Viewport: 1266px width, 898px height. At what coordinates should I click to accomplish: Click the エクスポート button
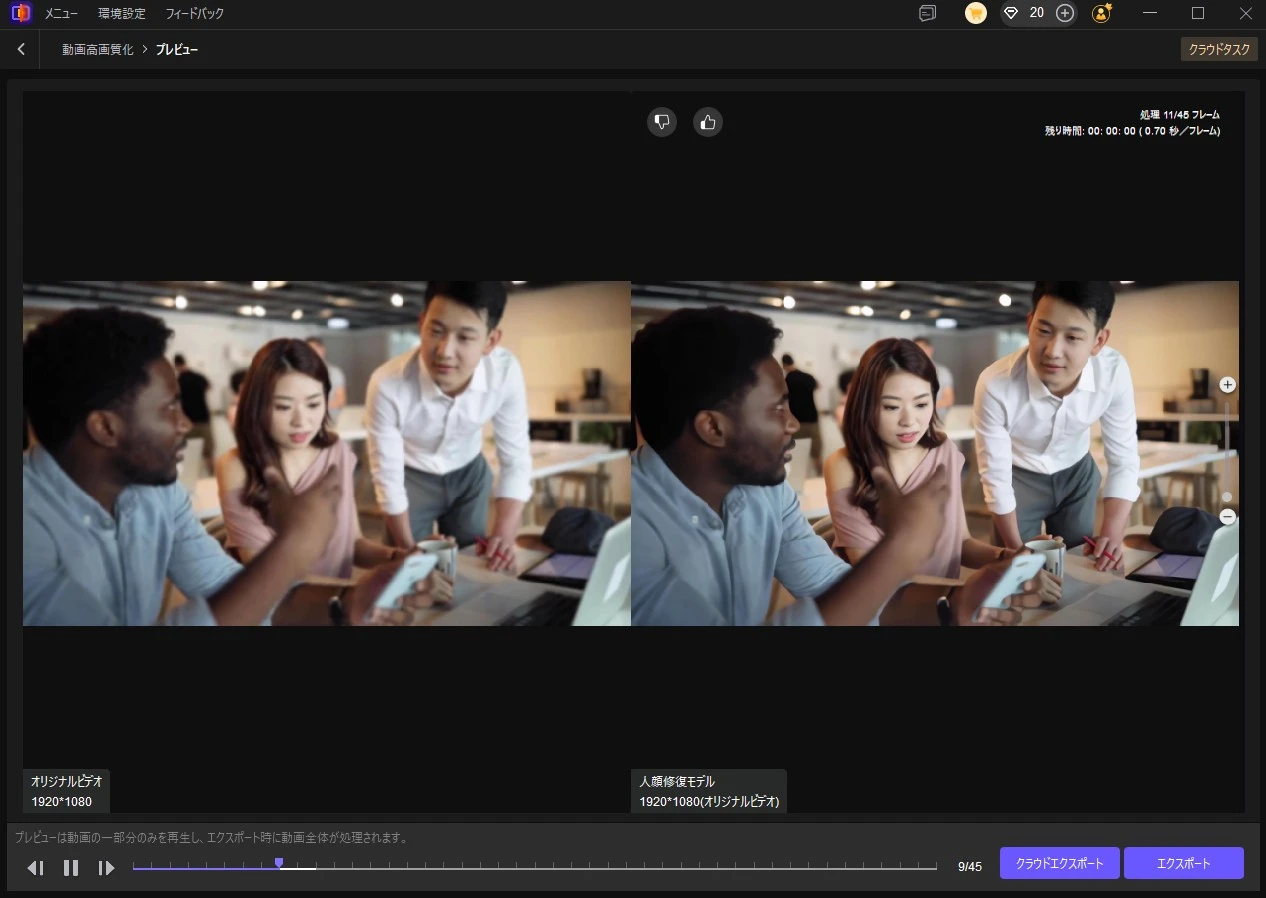[x=1183, y=864]
